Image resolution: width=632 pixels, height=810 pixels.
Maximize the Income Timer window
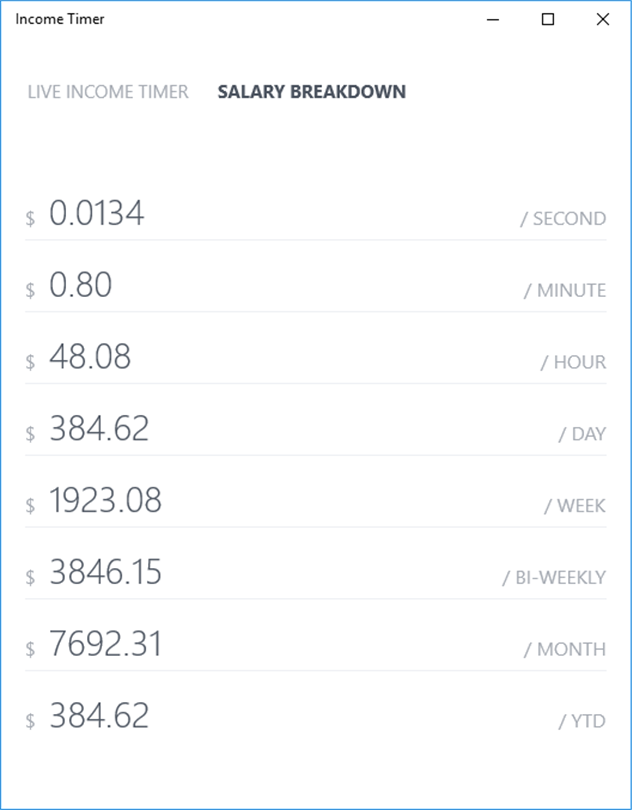coord(548,19)
